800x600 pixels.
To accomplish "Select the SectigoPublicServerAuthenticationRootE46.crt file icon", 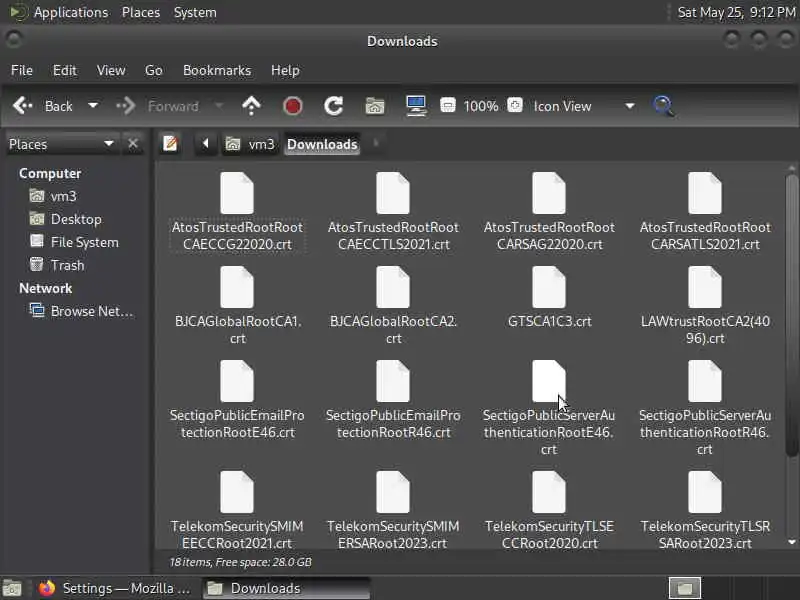I will coord(549,381).
